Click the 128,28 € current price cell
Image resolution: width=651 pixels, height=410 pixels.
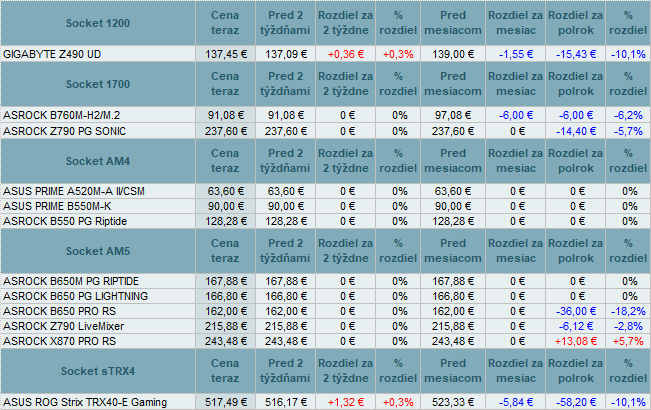(225, 221)
